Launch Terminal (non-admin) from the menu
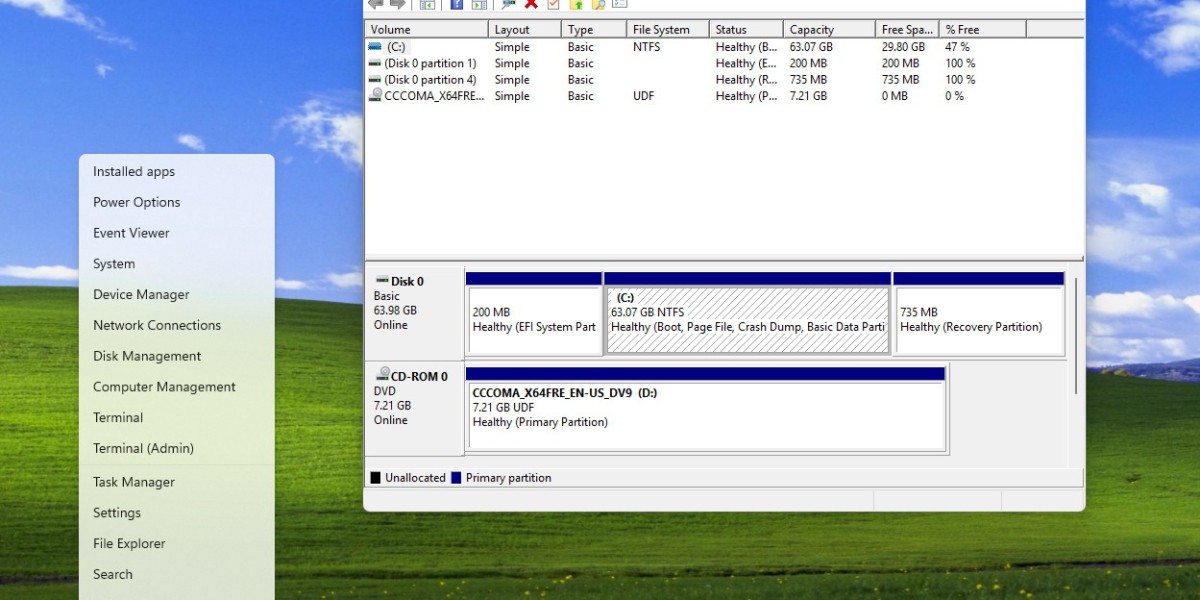The width and height of the screenshot is (1200, 600). coord(118,418)
